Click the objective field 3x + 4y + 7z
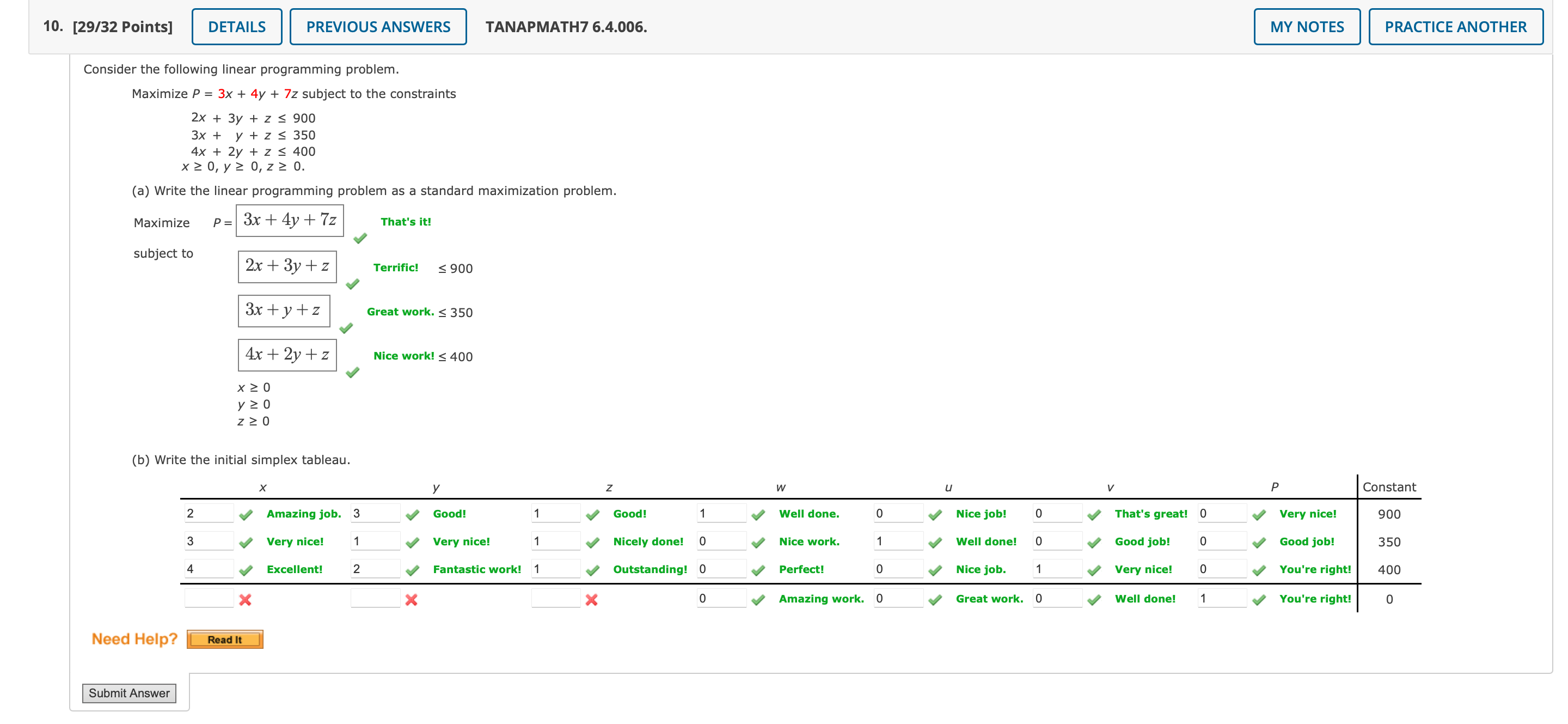The width and height of the screenshot is (1568, 724). (290, 220)
